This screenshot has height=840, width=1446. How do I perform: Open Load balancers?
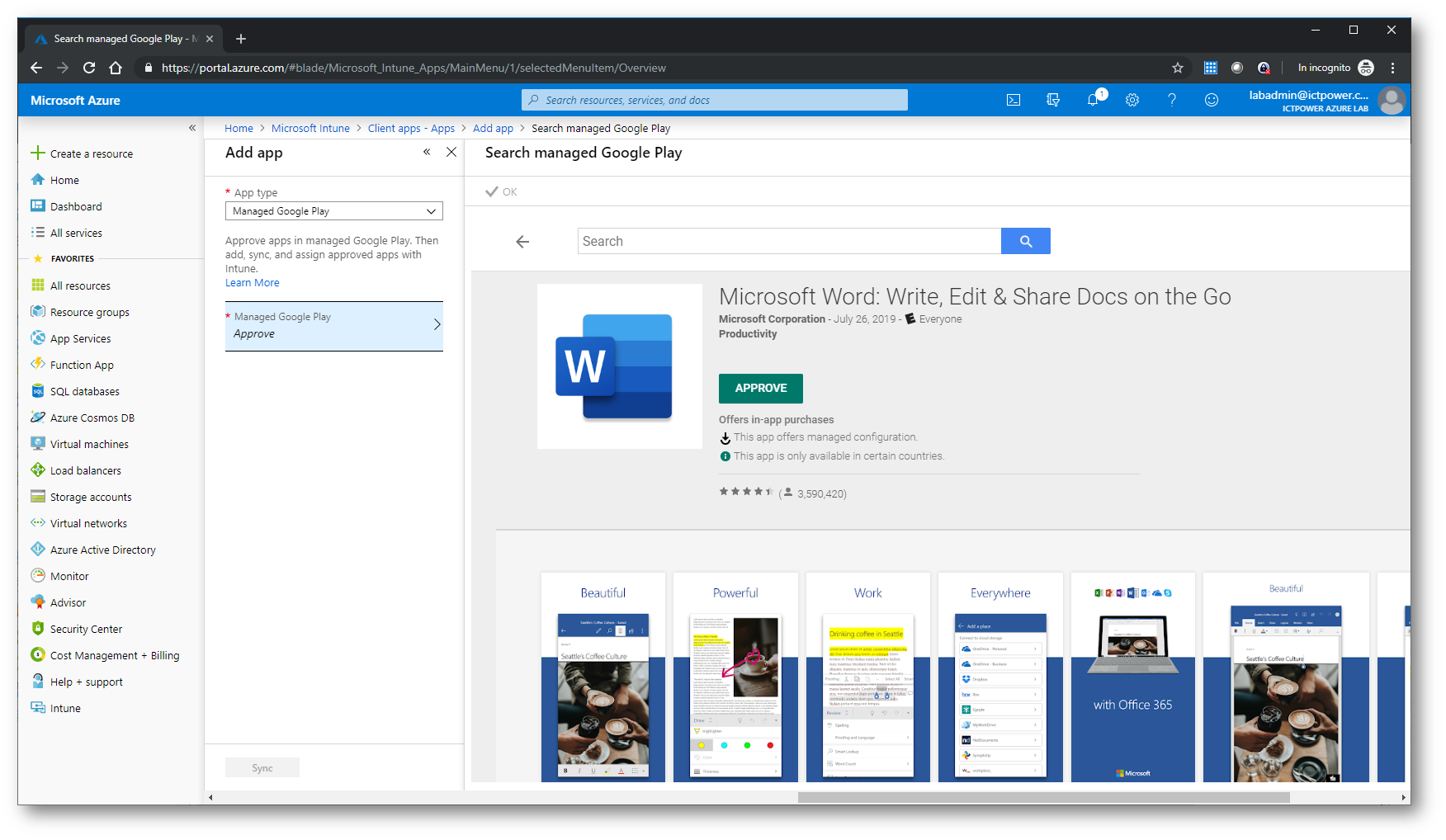pyautogui.click(x=76, y=470)
